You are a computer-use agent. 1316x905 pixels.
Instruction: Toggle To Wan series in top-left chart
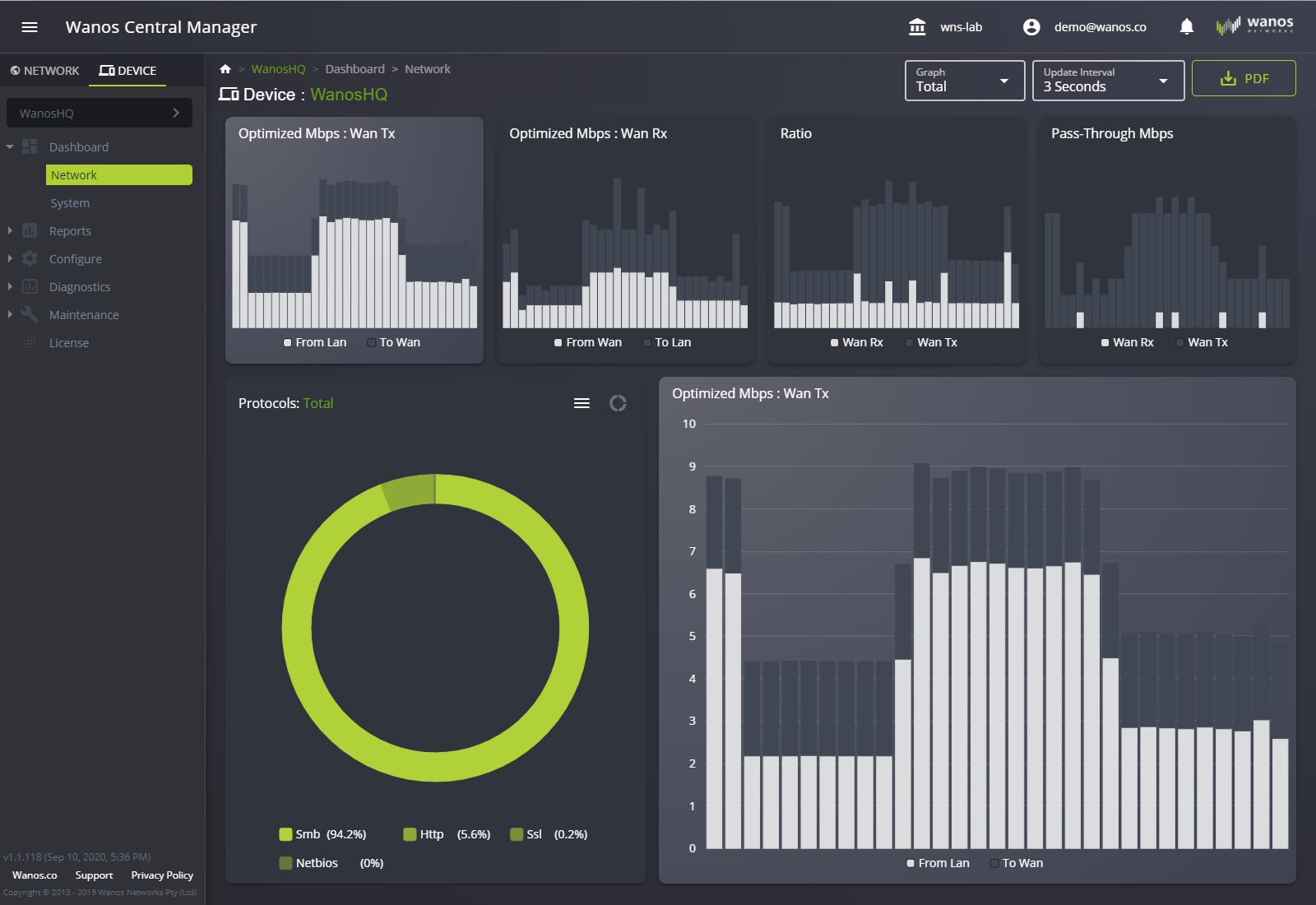393,342
